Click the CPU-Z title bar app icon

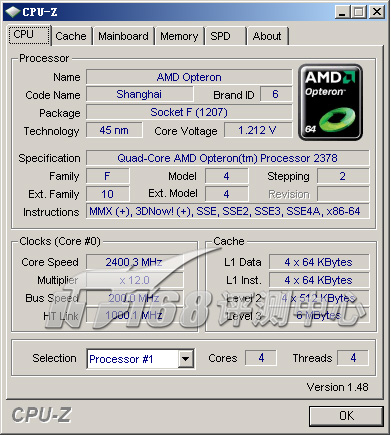[13, 12]
